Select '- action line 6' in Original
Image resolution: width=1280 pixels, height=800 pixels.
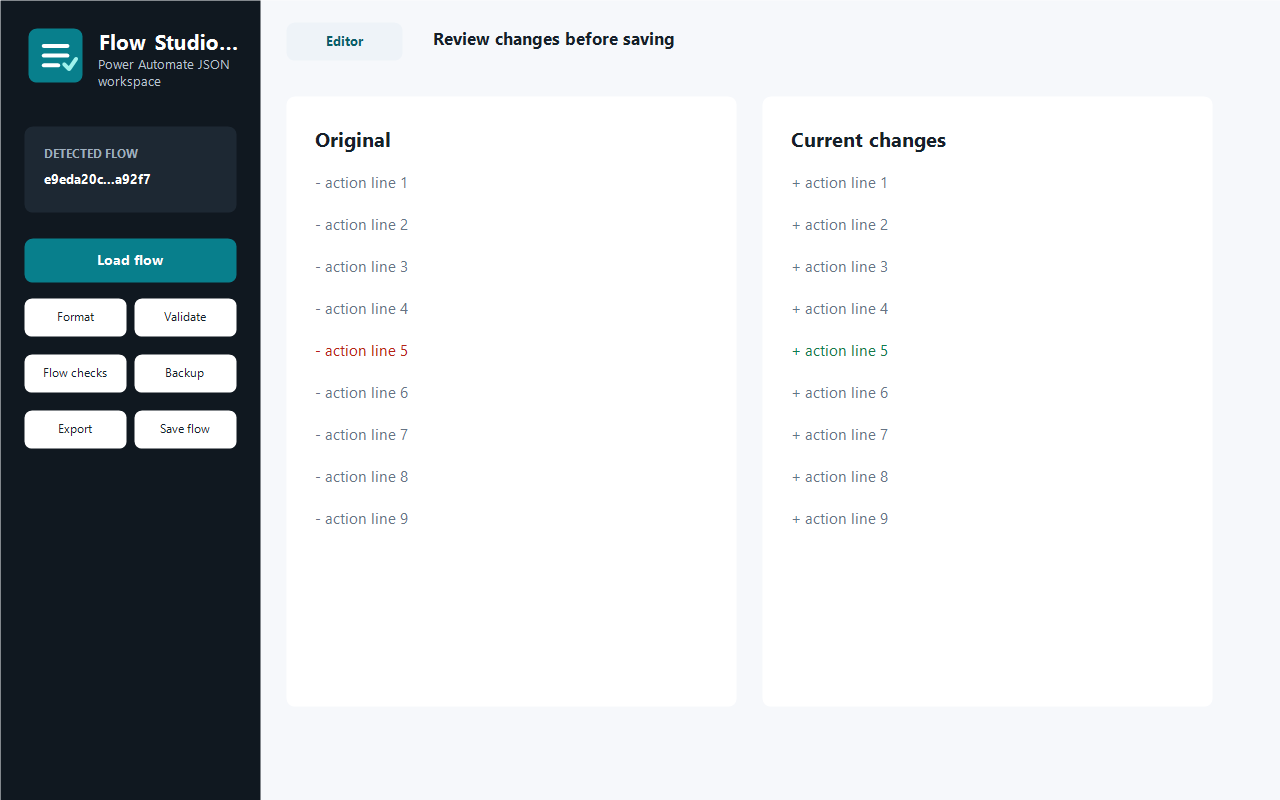pyautogui.click(x=362, y=393)
